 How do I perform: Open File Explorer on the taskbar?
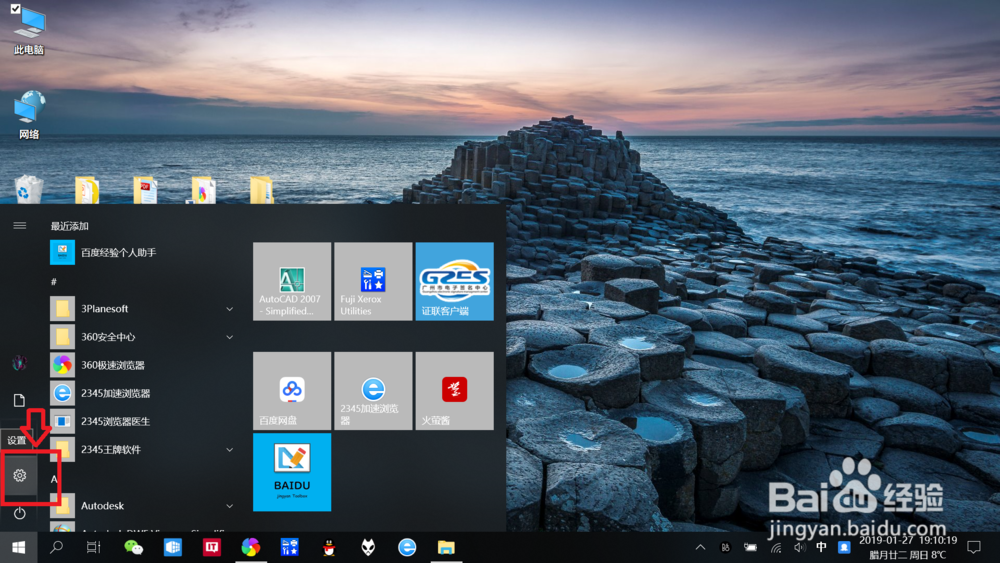tap(446, 547)
